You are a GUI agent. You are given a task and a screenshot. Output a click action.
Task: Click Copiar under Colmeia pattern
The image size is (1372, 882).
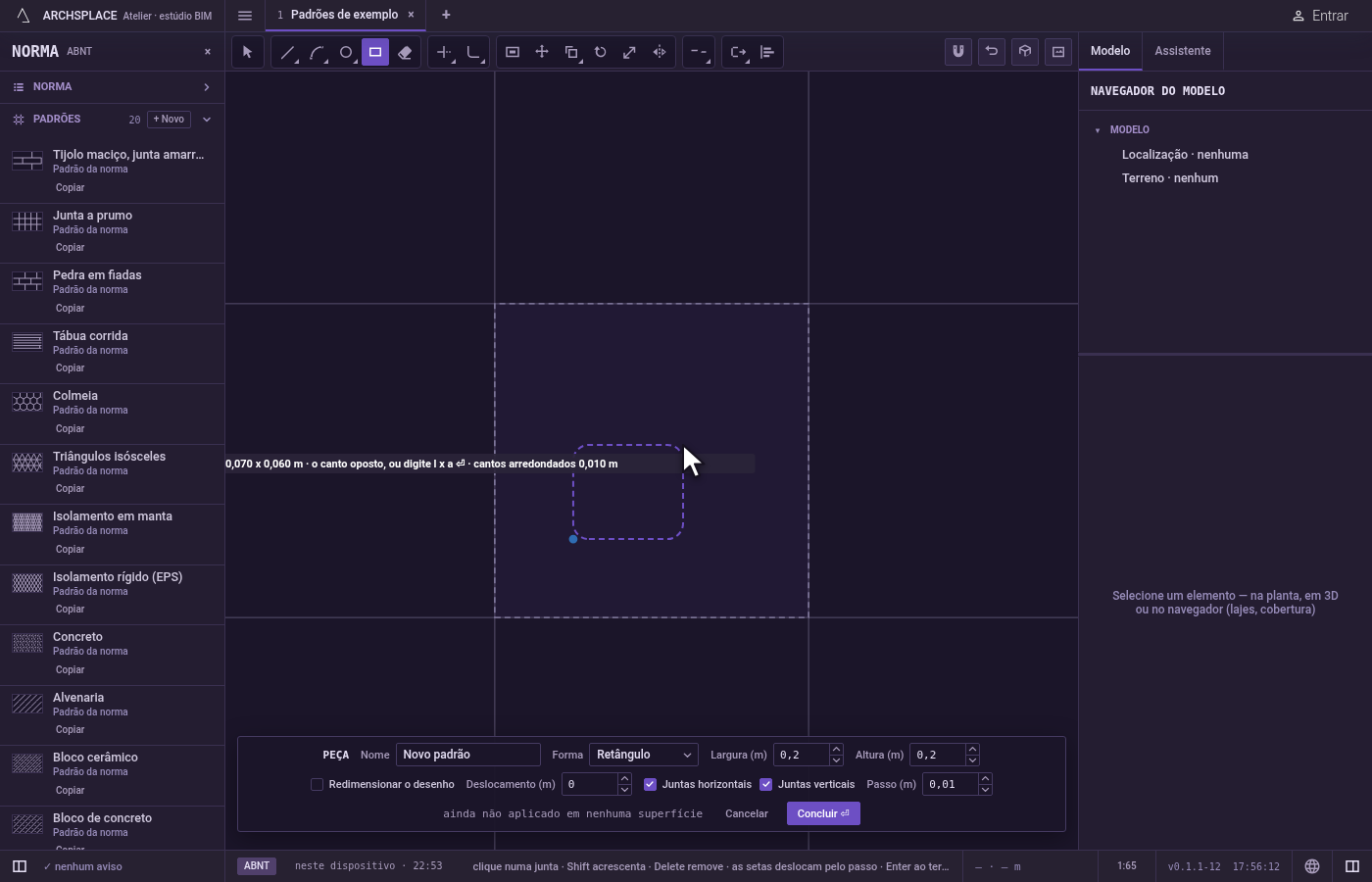click(70, 428)
